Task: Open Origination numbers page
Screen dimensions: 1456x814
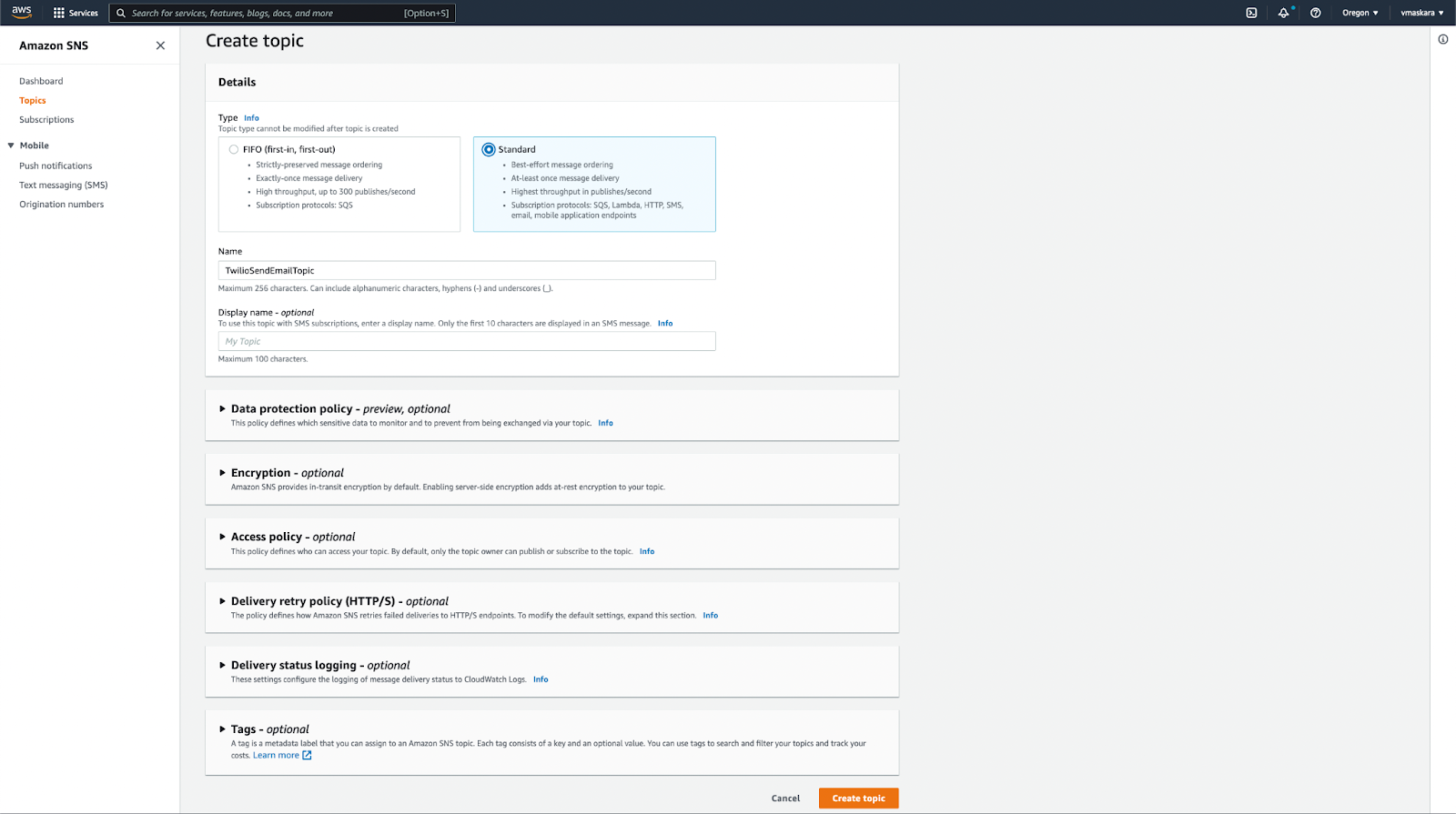Action: (62, 204)
